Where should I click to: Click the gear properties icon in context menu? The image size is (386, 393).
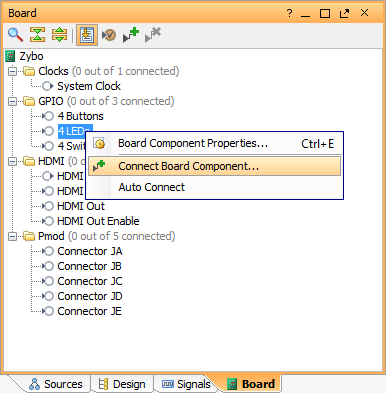pyautogui.click(x=99, y=144)
